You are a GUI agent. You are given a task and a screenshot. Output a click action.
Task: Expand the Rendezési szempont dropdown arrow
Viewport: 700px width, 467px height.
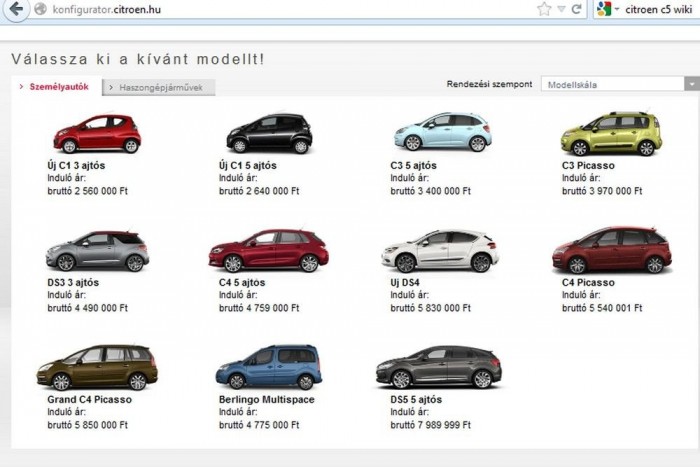[692, 84]
